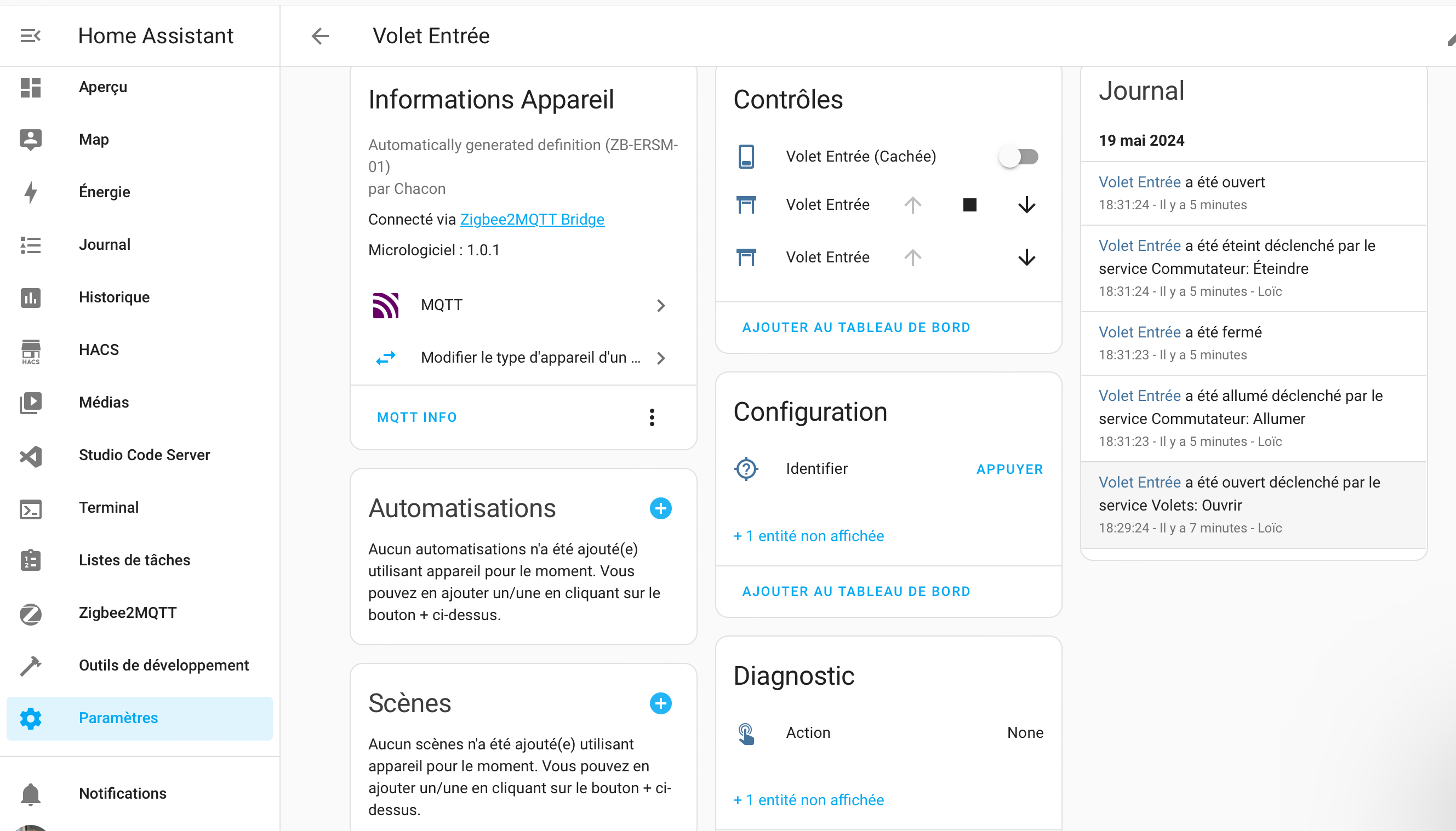Screen dimensions: 1456x831
Task: Show hidden entity in Diagnostic card
Action: (808, 800)
